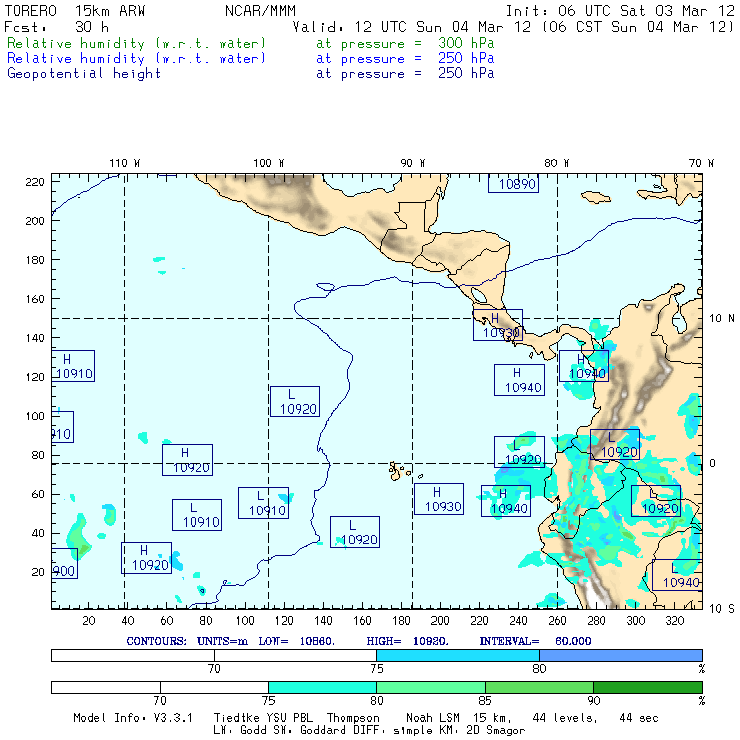Screen dimensions: 740x740
Task: Select the H 10930 marker over Panama
Action: (x=498, y=325)
